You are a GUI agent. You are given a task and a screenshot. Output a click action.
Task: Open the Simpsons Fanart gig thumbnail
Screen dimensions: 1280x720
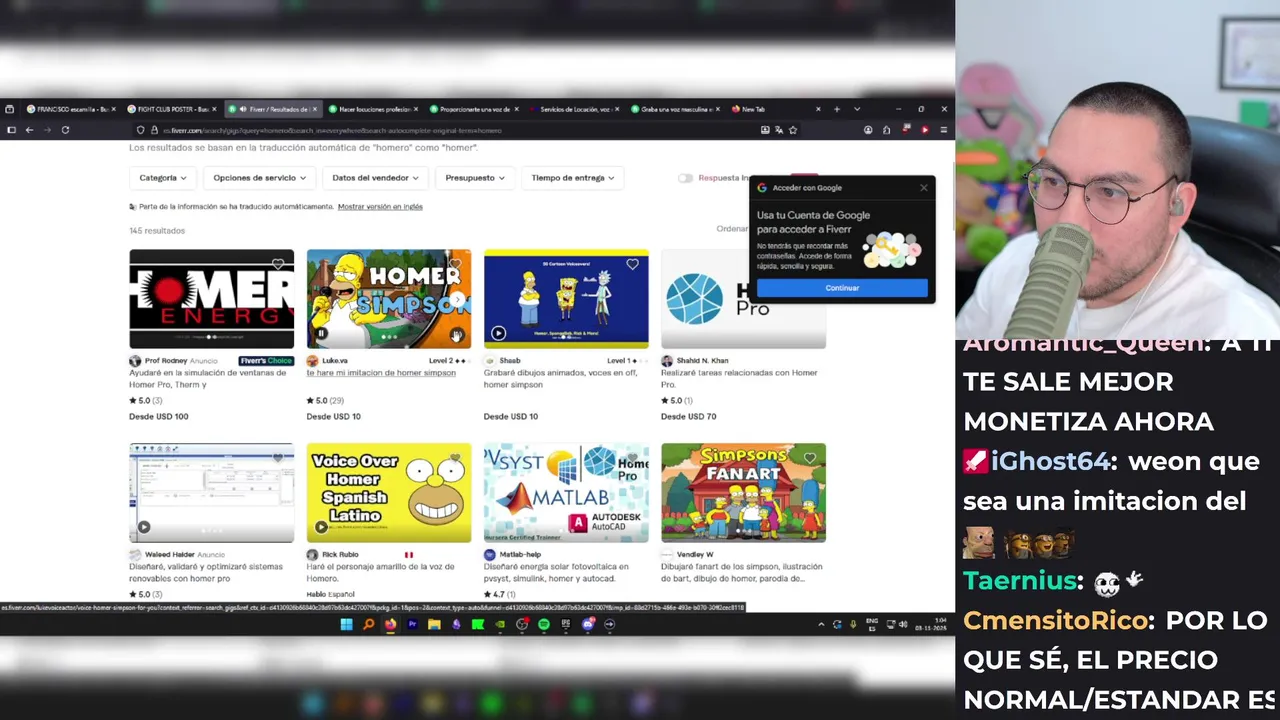[743, 493]
